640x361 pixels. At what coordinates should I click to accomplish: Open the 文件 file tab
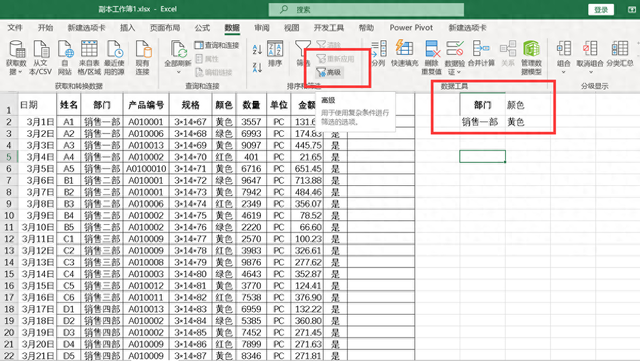click(15, 28)
